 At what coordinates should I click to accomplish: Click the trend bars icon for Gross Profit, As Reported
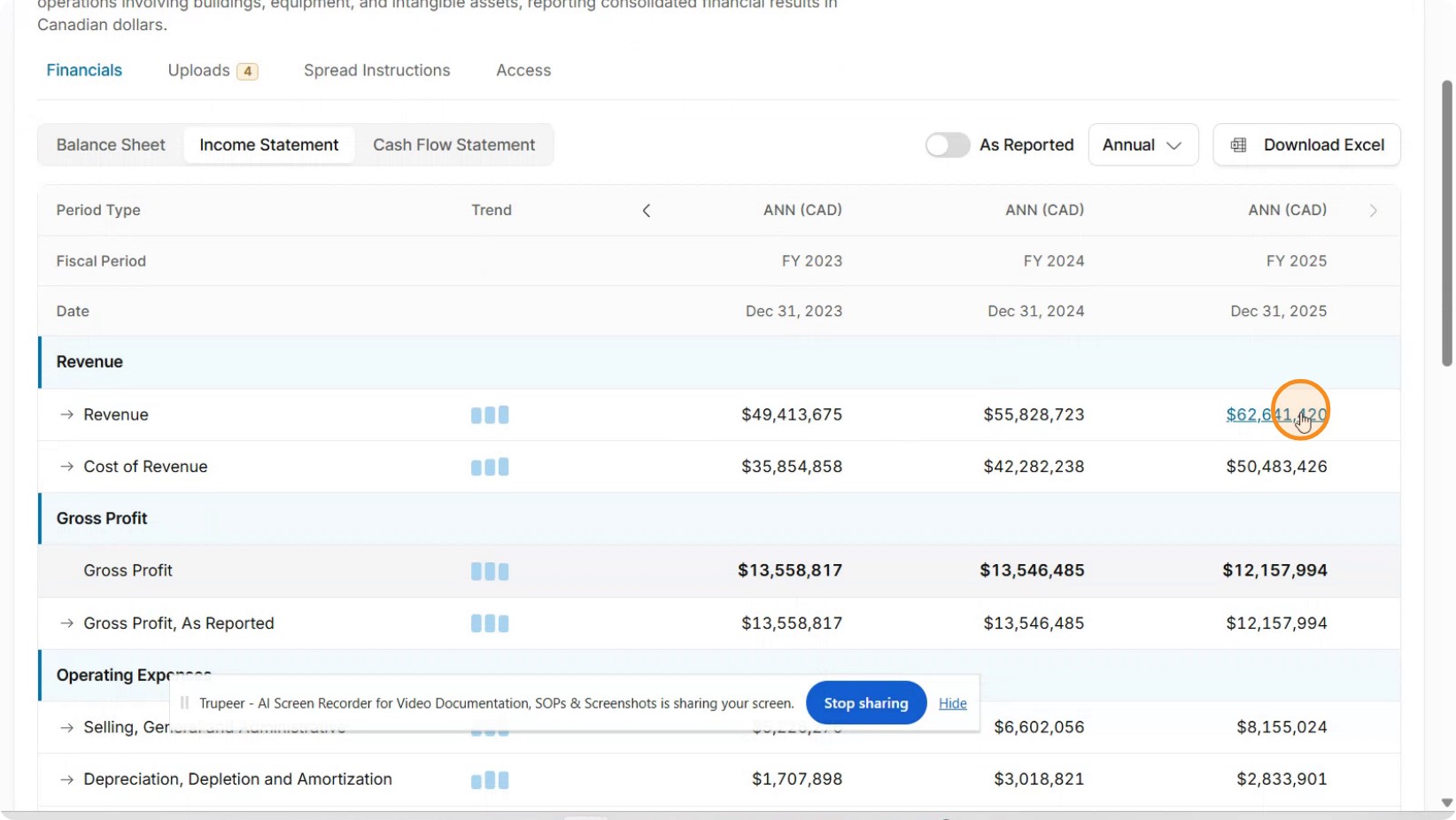coord(490,623)
